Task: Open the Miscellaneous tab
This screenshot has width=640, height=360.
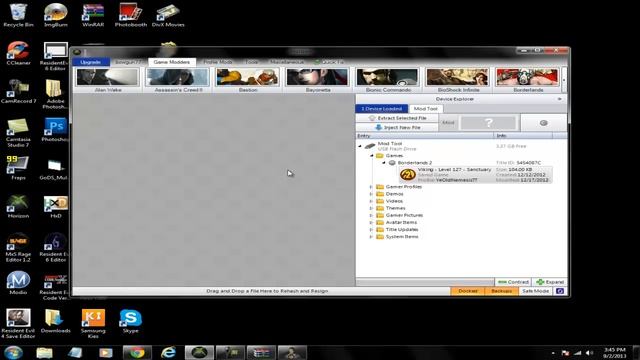Action: [x=287, y=62]
